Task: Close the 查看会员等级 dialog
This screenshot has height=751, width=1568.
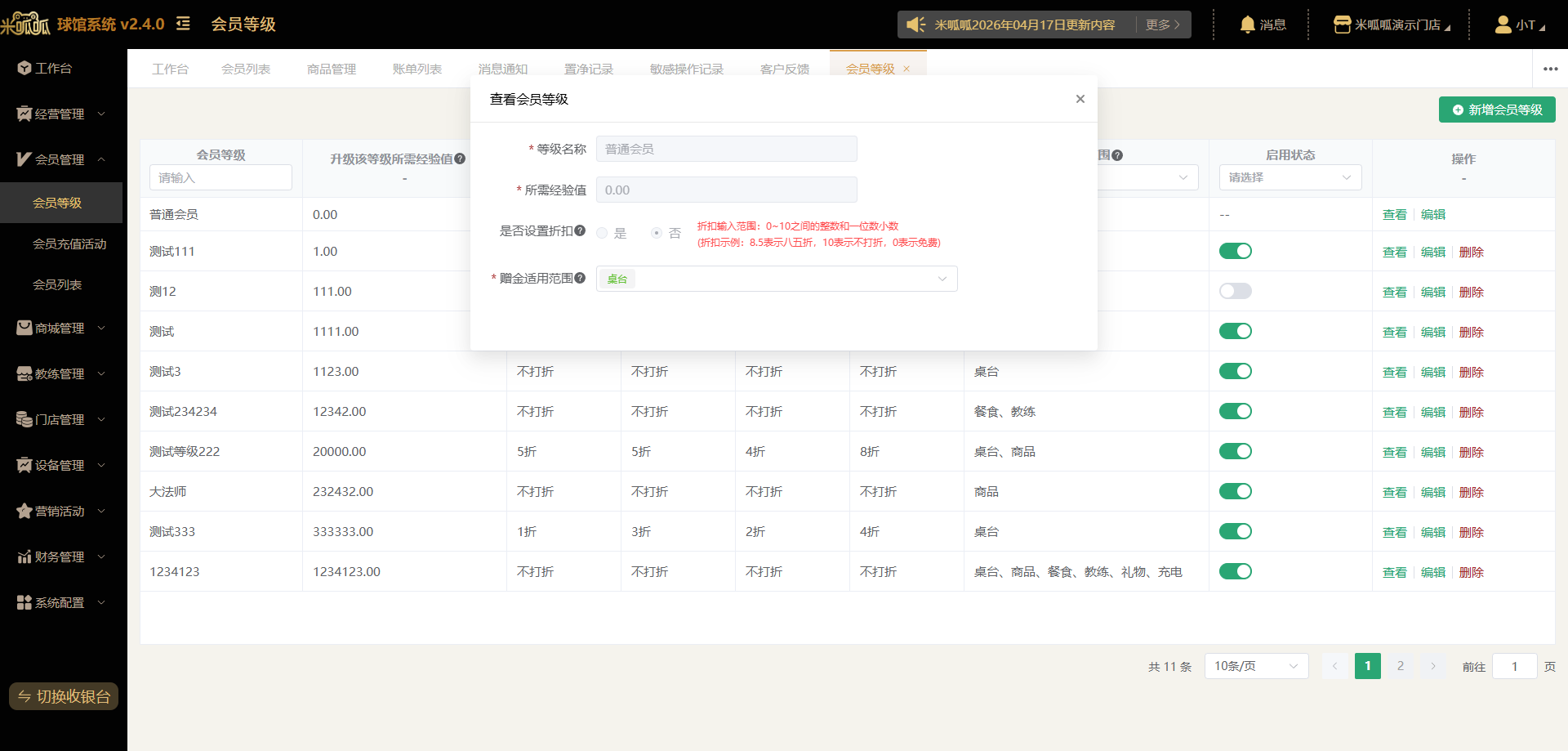Action: pos(1080,99)
